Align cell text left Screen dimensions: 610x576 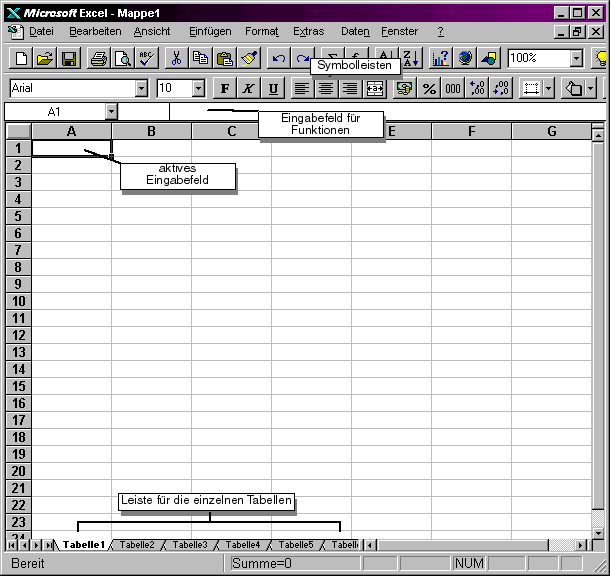coord(302,89)
